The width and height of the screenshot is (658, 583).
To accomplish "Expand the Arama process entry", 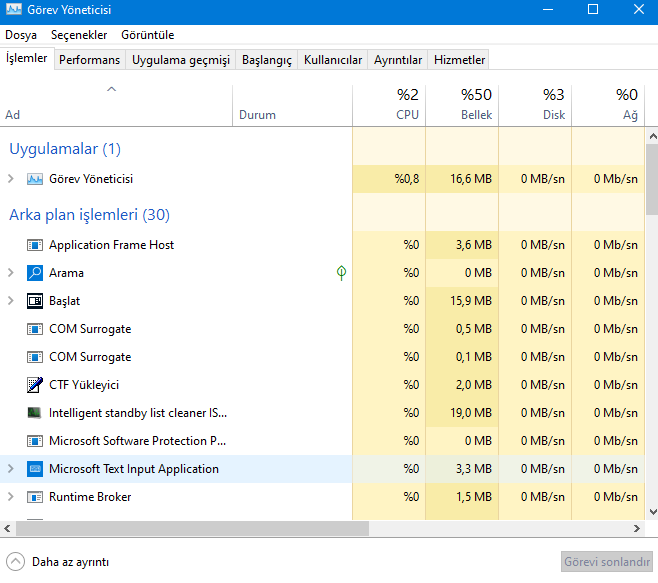I will [11, 273].
